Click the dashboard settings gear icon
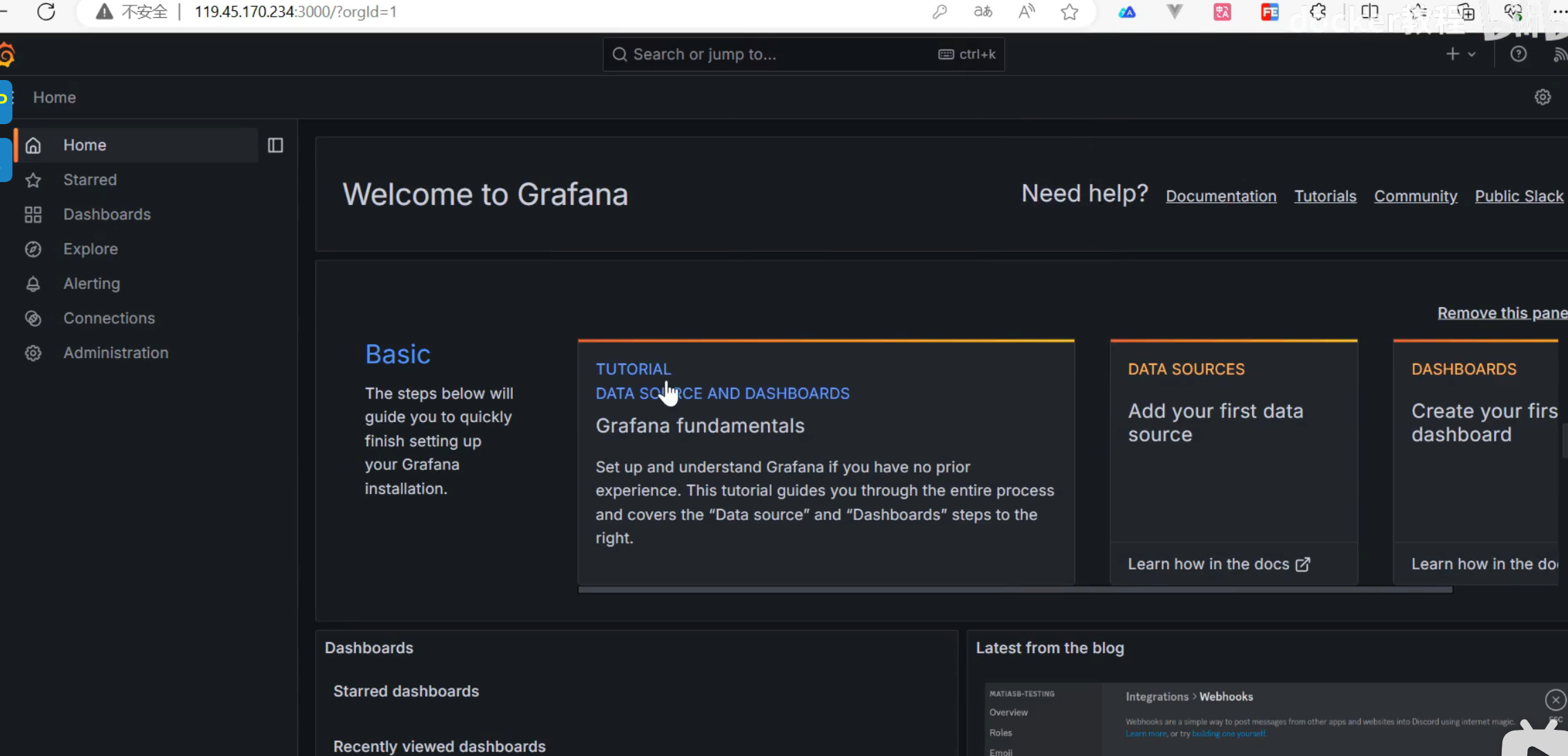The image size is (1568, 756). pos(1542,97)
